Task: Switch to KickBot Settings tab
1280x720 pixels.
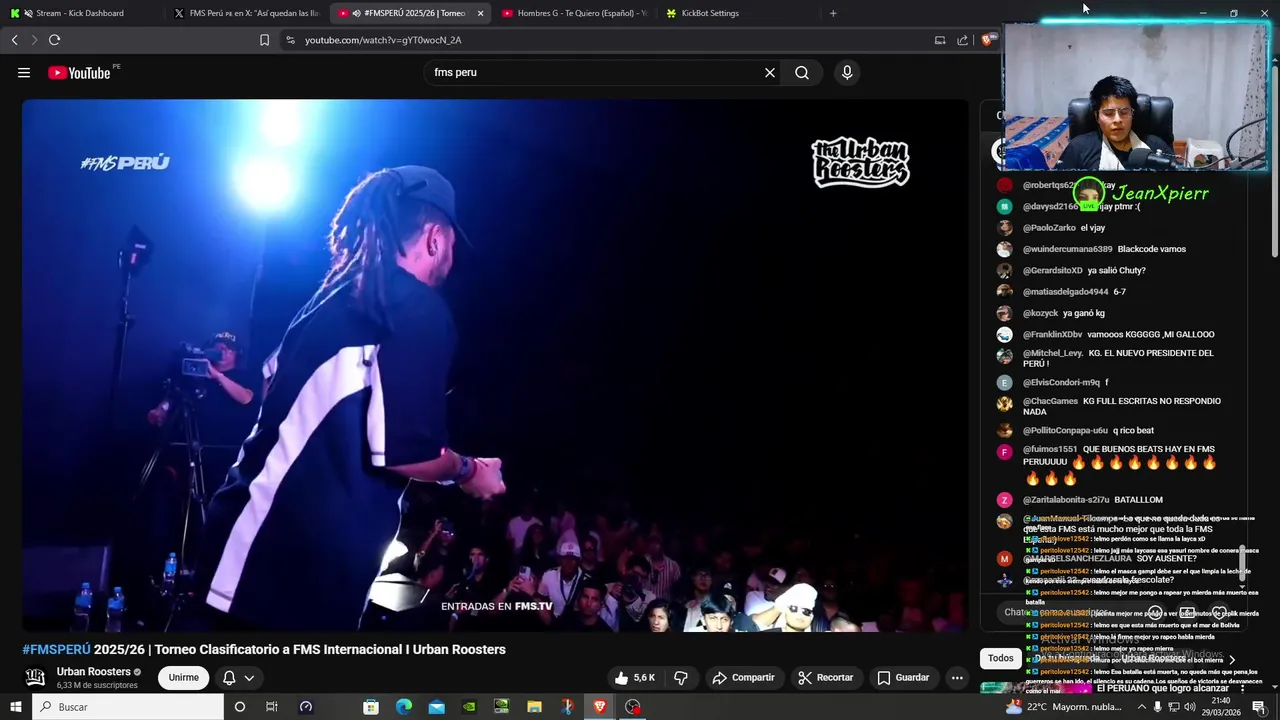Action: click(x=738, y=13)
